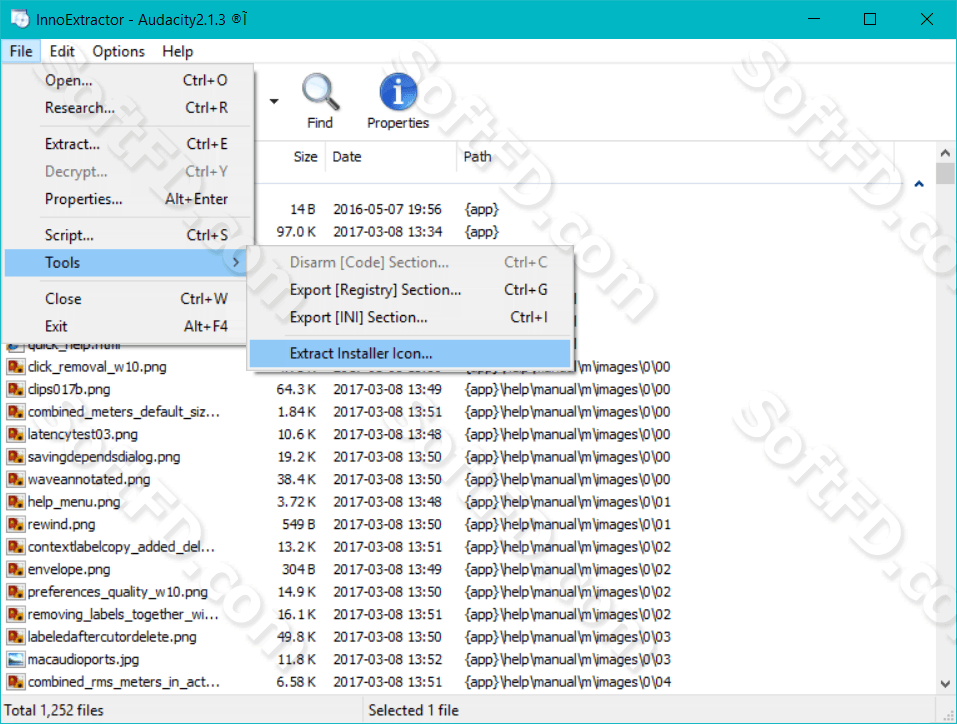
Task: Click the 2016-05-07 19:56 date cell
Action: click(387, 209)
